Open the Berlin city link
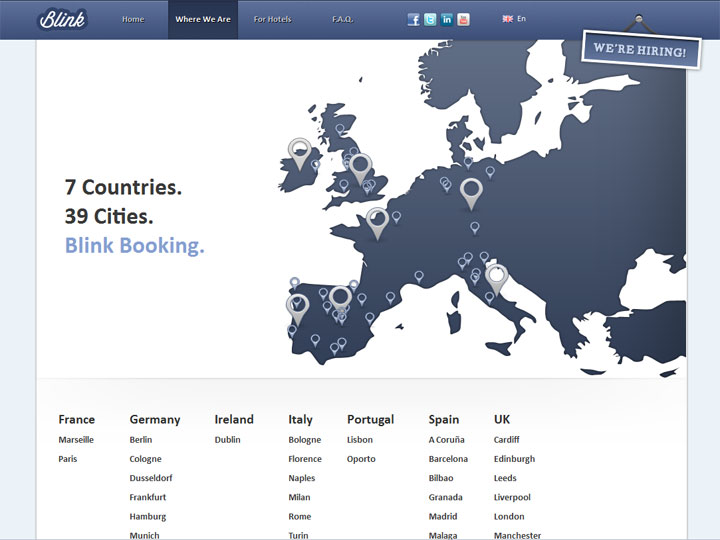The height and width of the screenshot is (540, 720). [141, 440]
